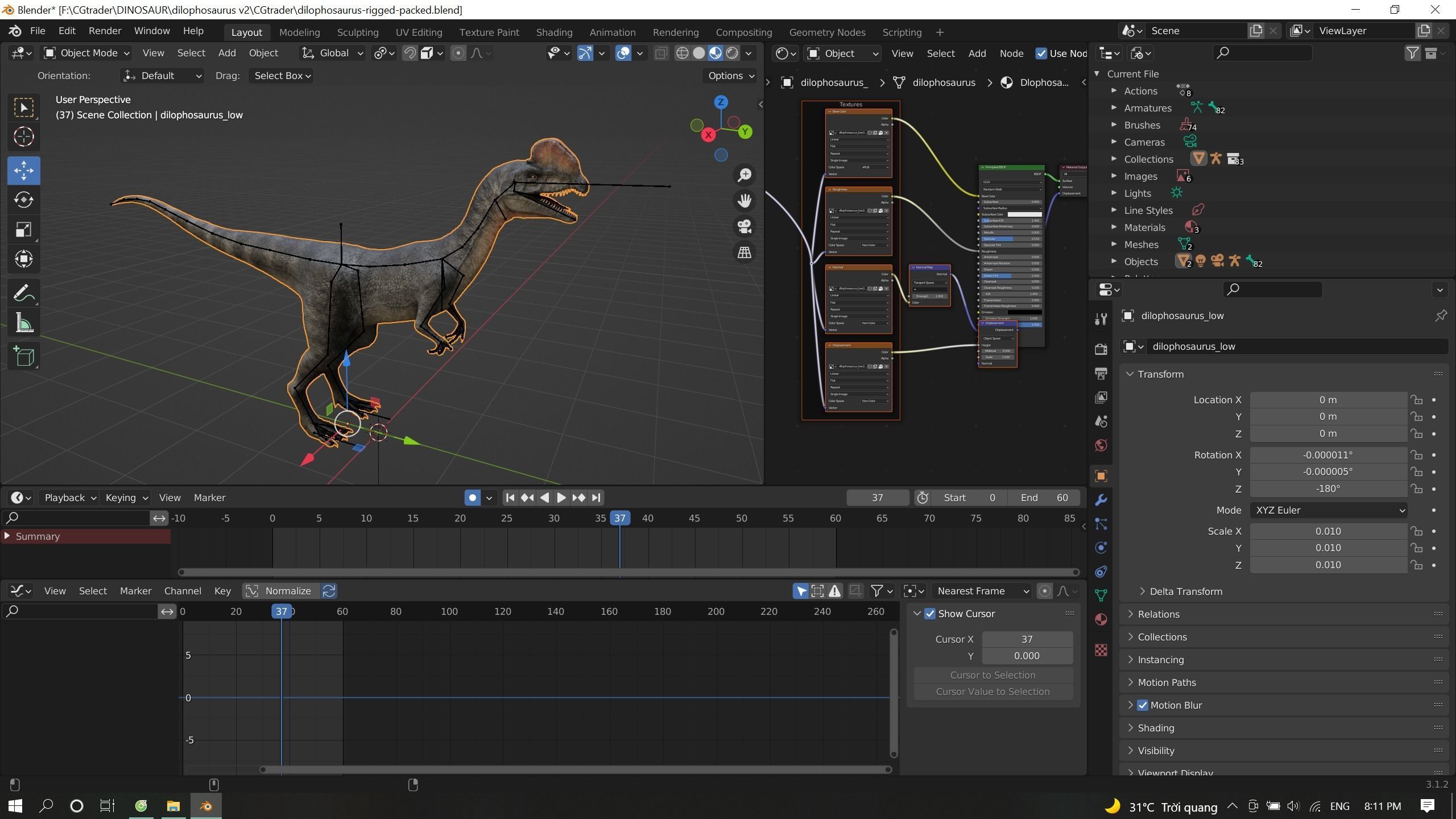
Task: Jump to the start frame button
Action: [510, 498]
